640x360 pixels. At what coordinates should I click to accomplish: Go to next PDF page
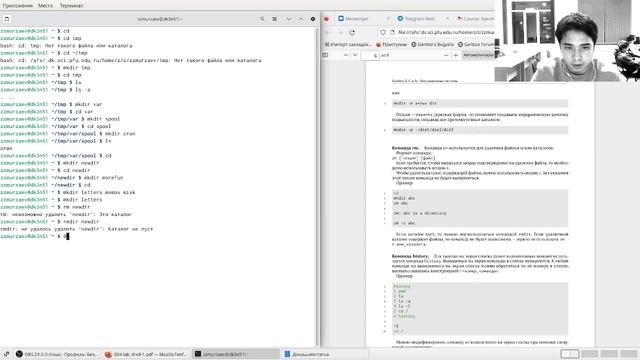coord(355,55)
